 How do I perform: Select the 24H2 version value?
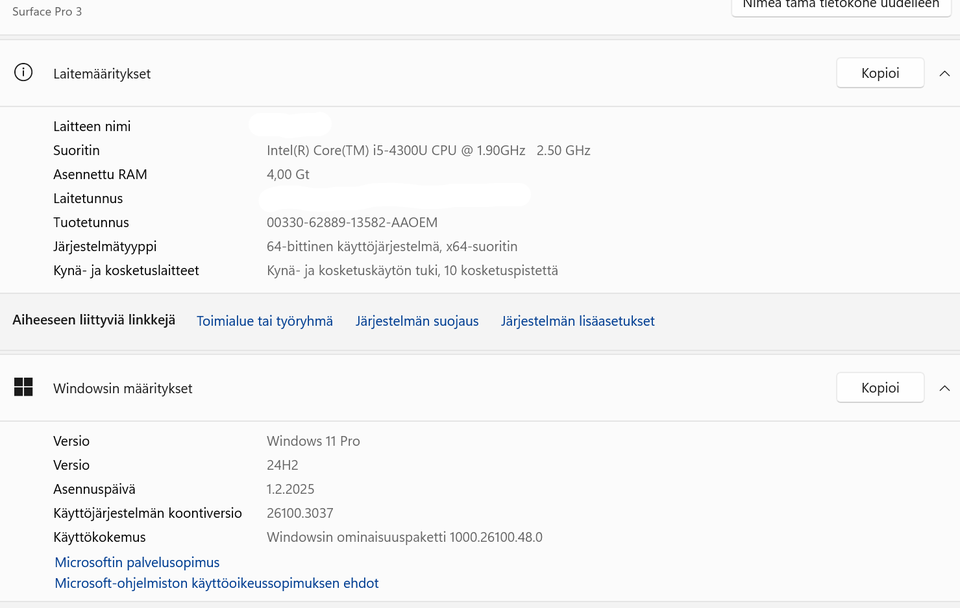(282, 465)
